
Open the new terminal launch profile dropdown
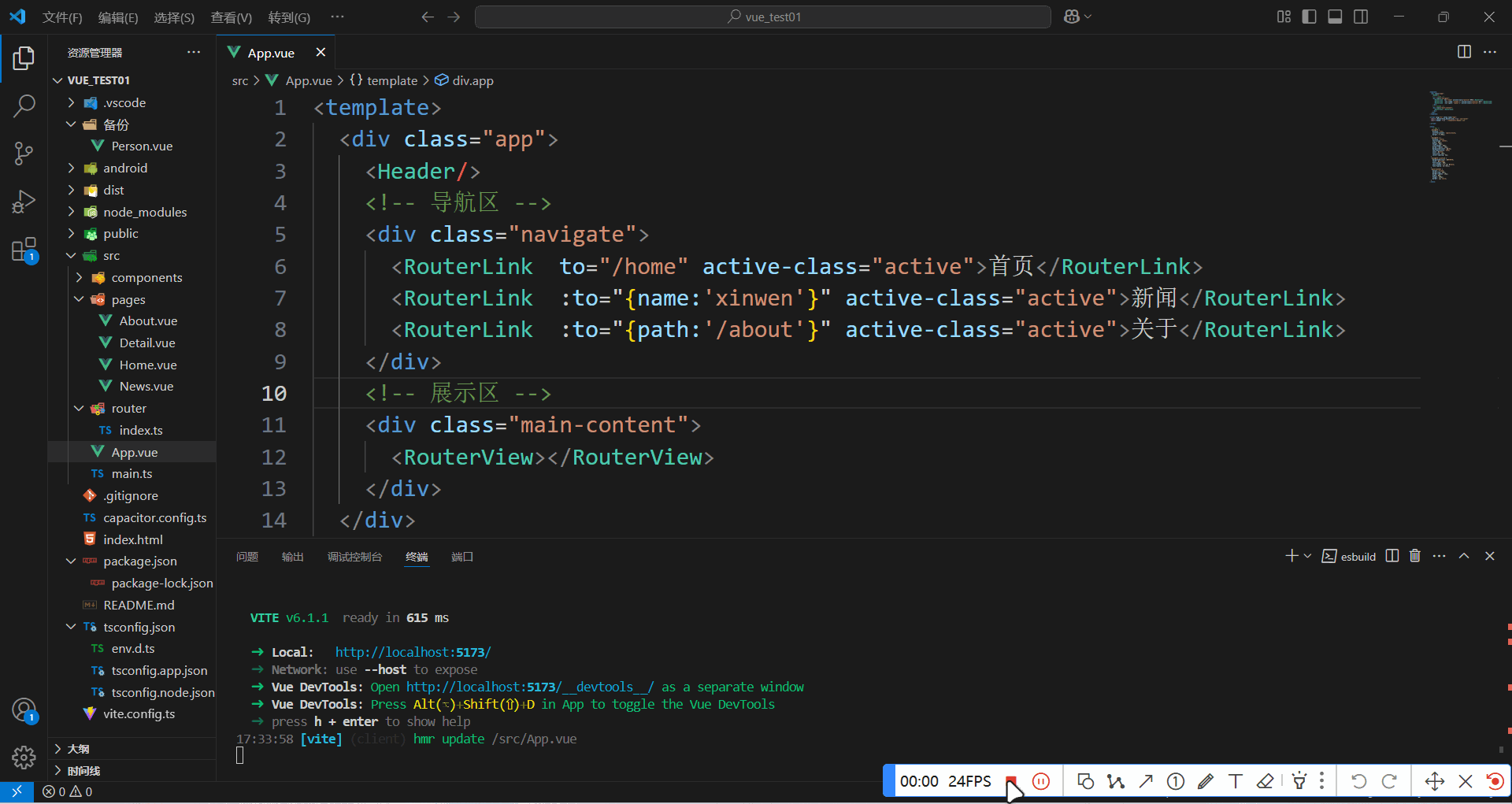[1308, 556]
